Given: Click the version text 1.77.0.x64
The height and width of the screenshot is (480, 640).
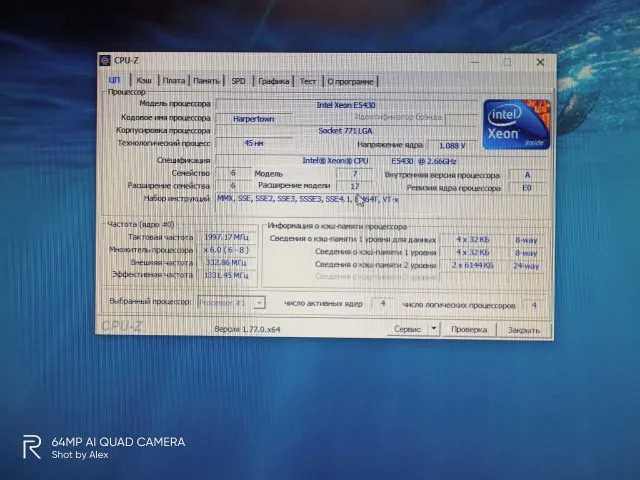Looking at the screenshot, I should pyautogui.click(x=247, y=329).
